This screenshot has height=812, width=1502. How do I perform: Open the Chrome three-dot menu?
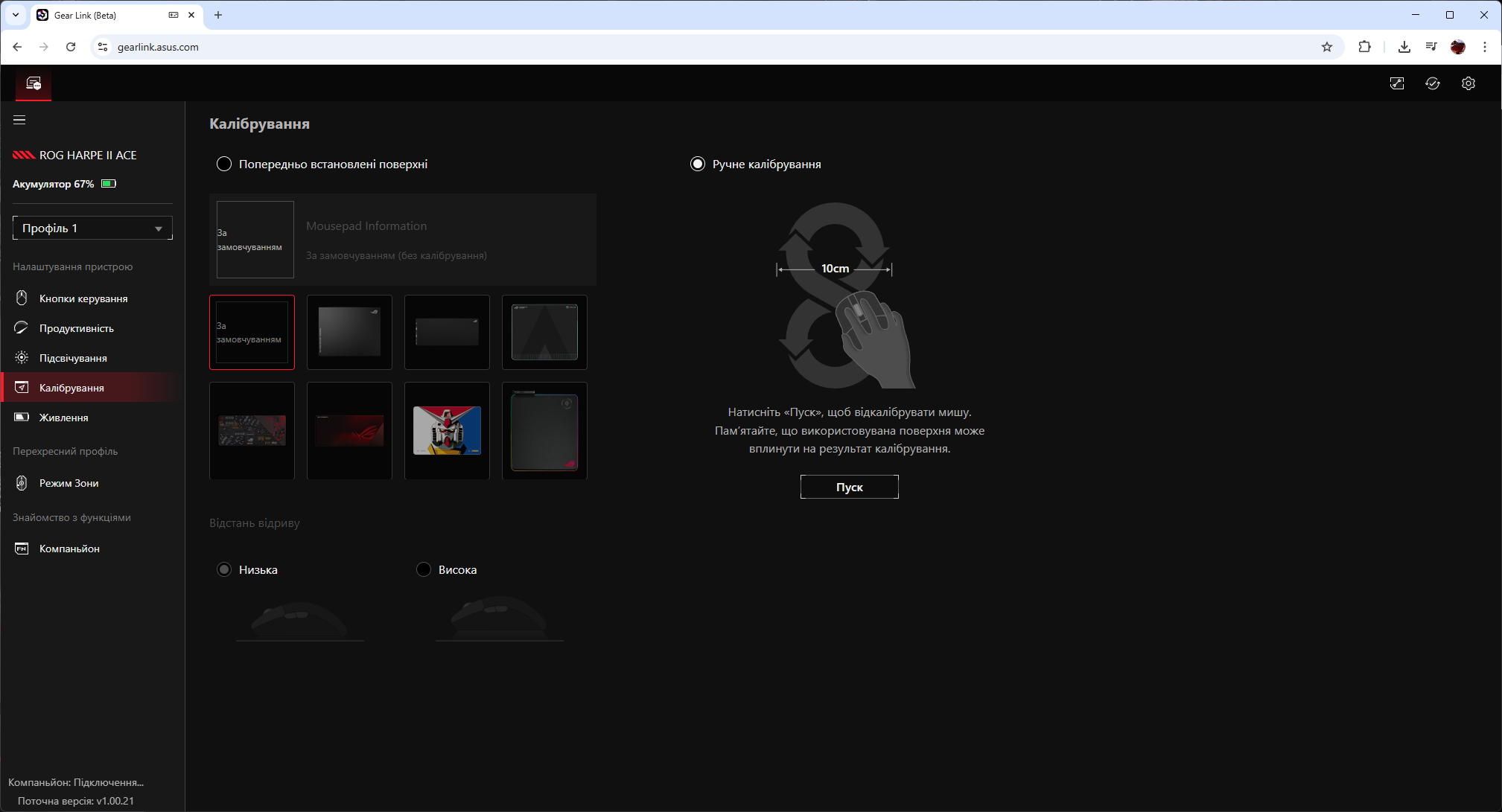point(1484,47)
